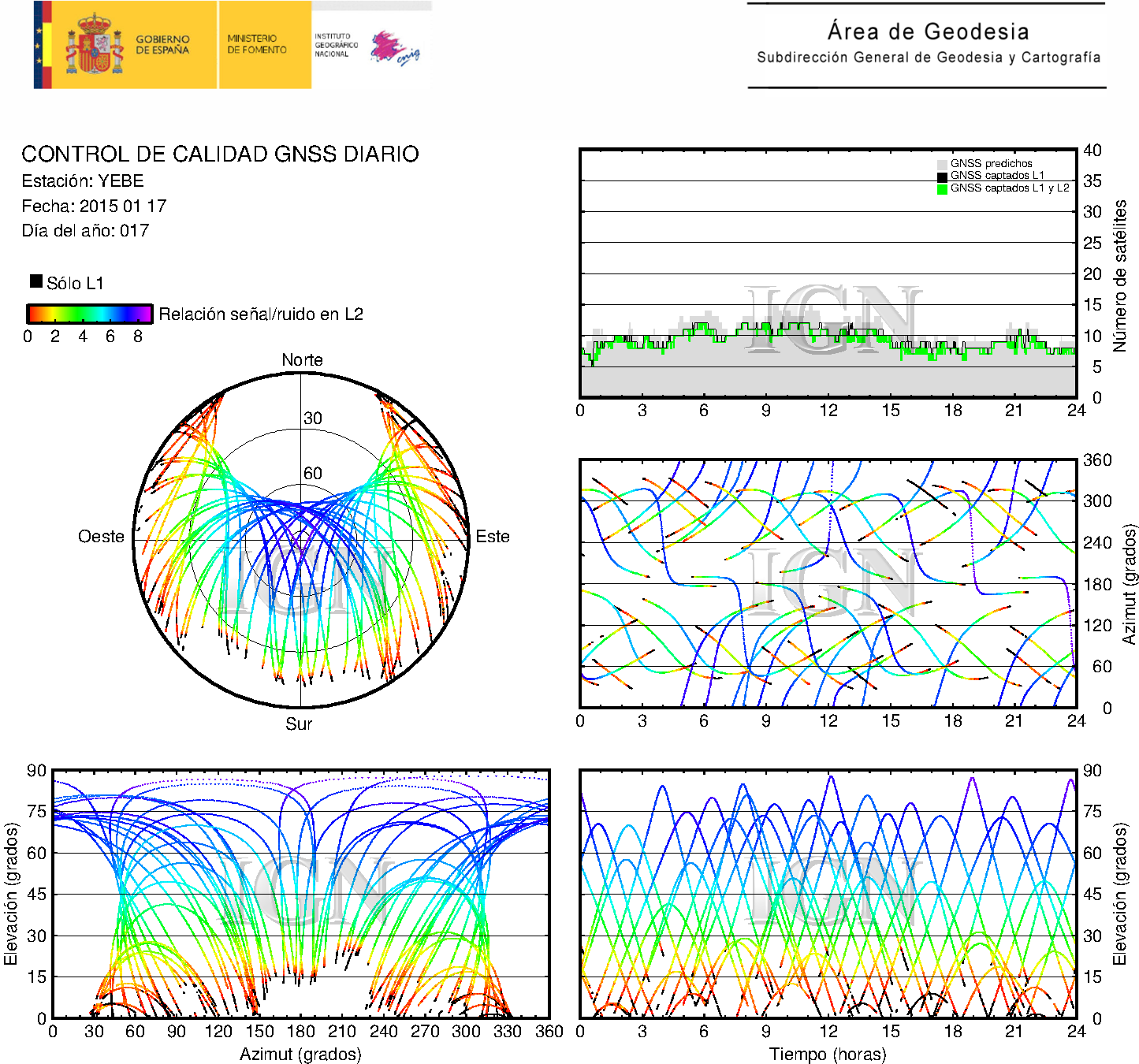This screenshot has width=1139, height=1064.
Task: Click the Subdirección General de Geodesia y Cartografía text
Action: tap(928, 58)
